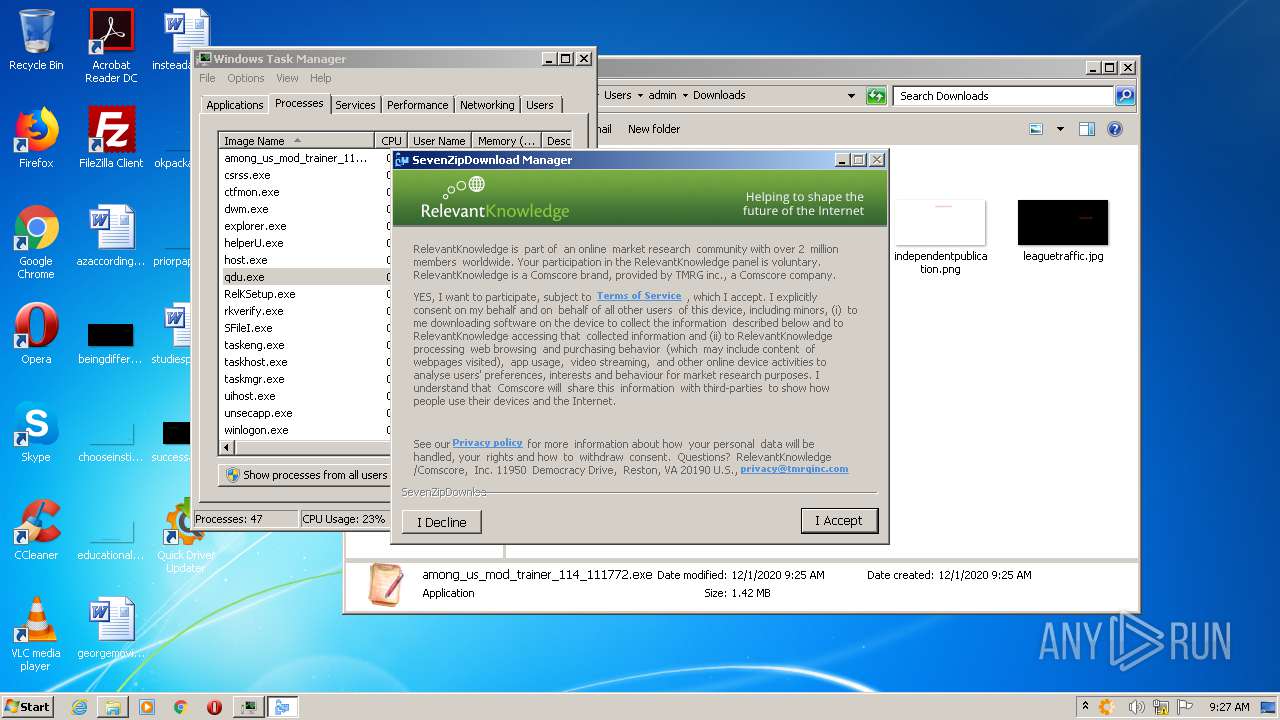1280x720 pixels.
Task: Switch to the Applications tab
Action: point(235,105)
